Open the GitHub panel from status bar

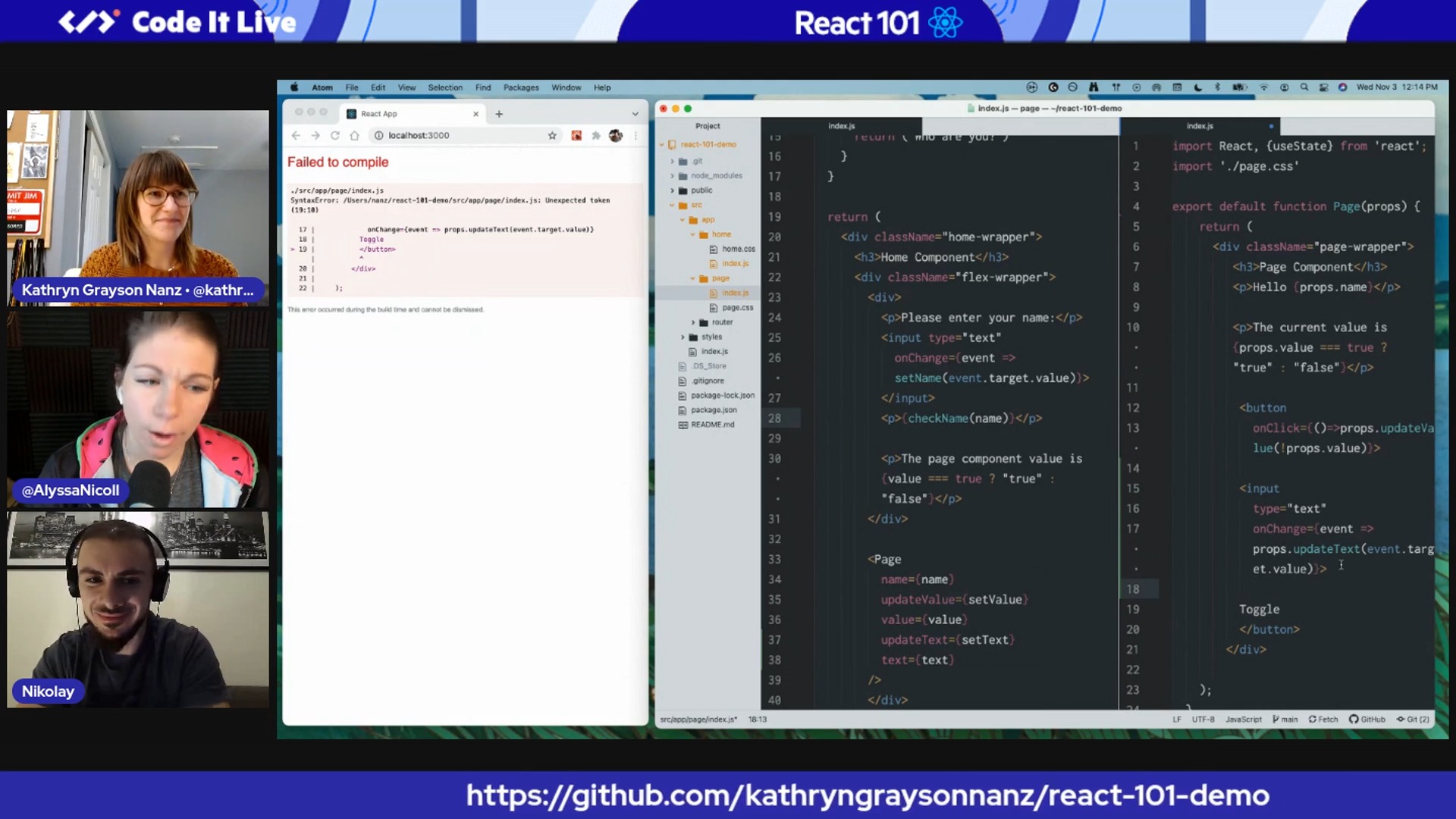point(1367,720)
